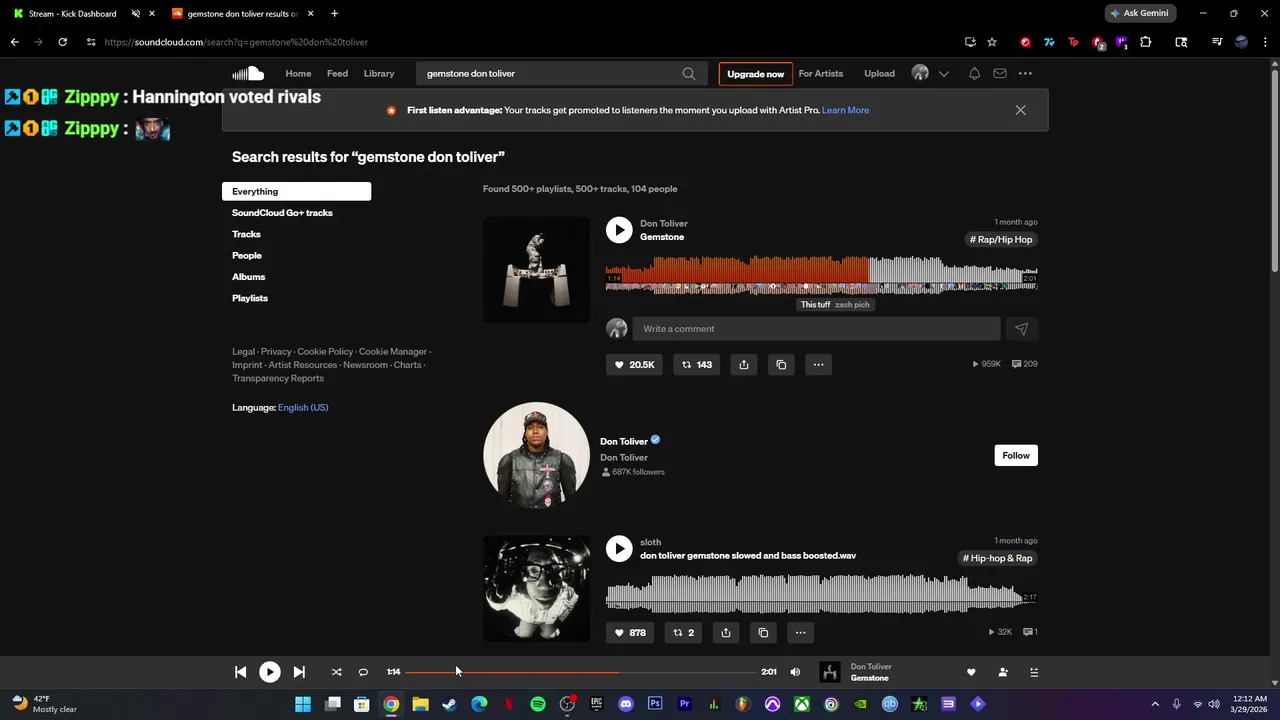Send the comment with the arrow icon
1280x720 pixels.
coord(1021,329)
